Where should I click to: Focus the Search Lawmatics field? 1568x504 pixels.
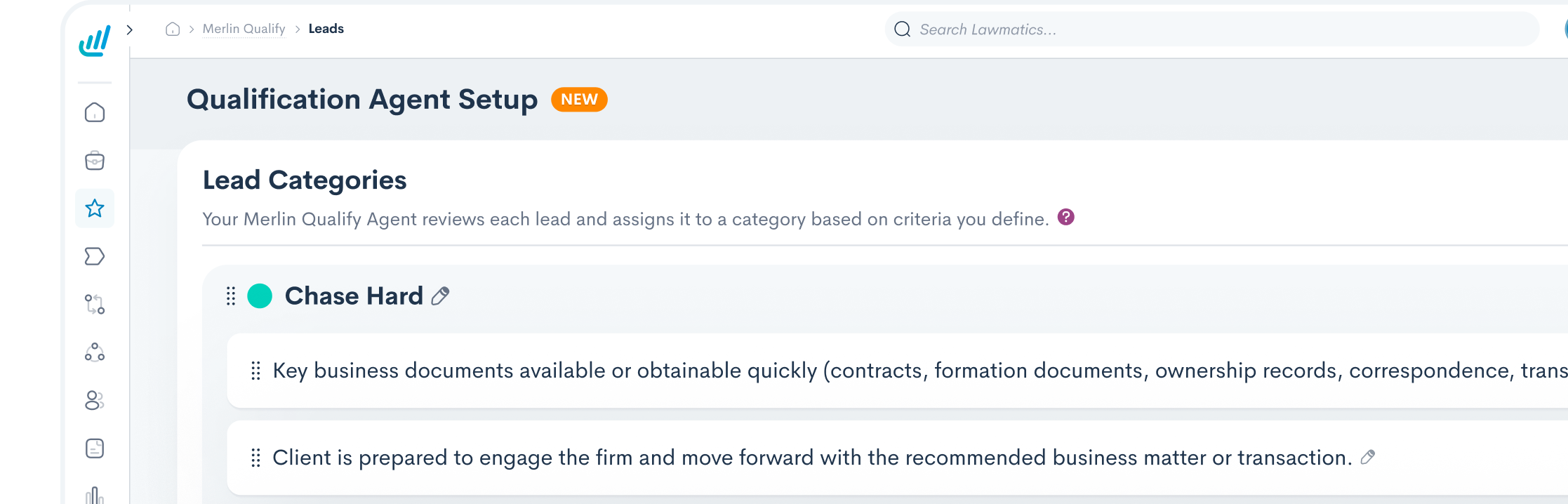tap(1212, 29)
